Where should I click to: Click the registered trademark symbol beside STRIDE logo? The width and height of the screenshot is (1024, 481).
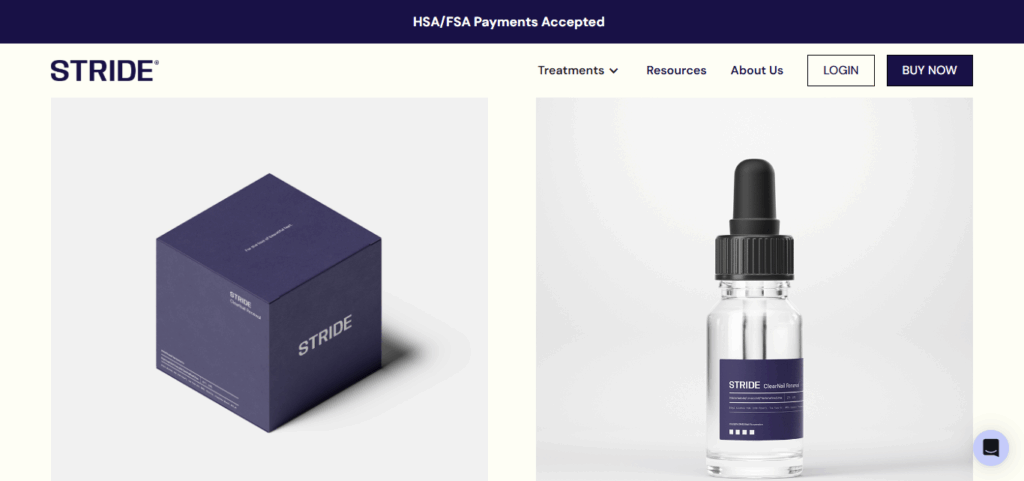tap(156, 63)
